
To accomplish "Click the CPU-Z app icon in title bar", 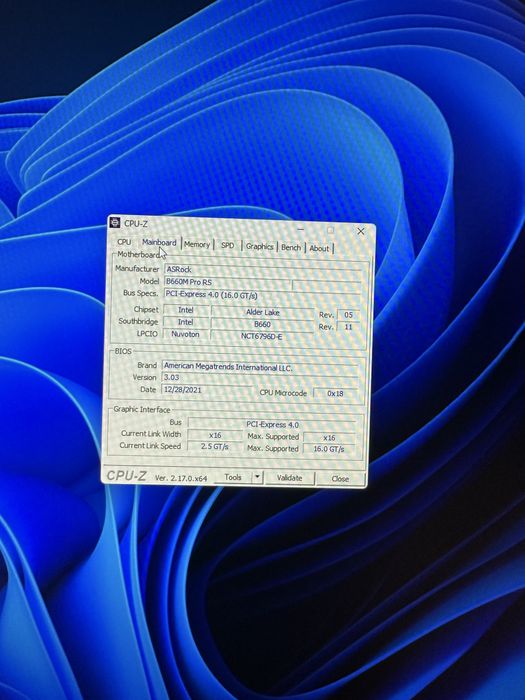I will [115, 222].
